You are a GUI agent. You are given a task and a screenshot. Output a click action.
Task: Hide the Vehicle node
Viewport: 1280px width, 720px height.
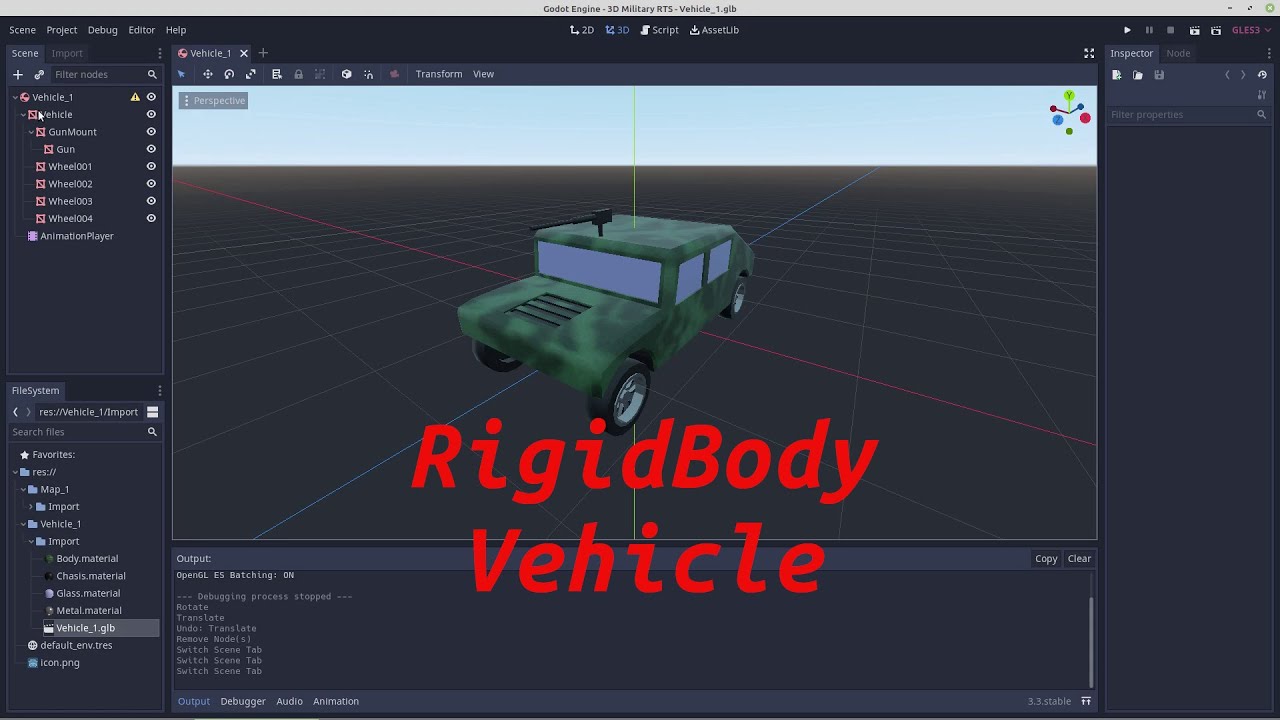click(151, 114)
